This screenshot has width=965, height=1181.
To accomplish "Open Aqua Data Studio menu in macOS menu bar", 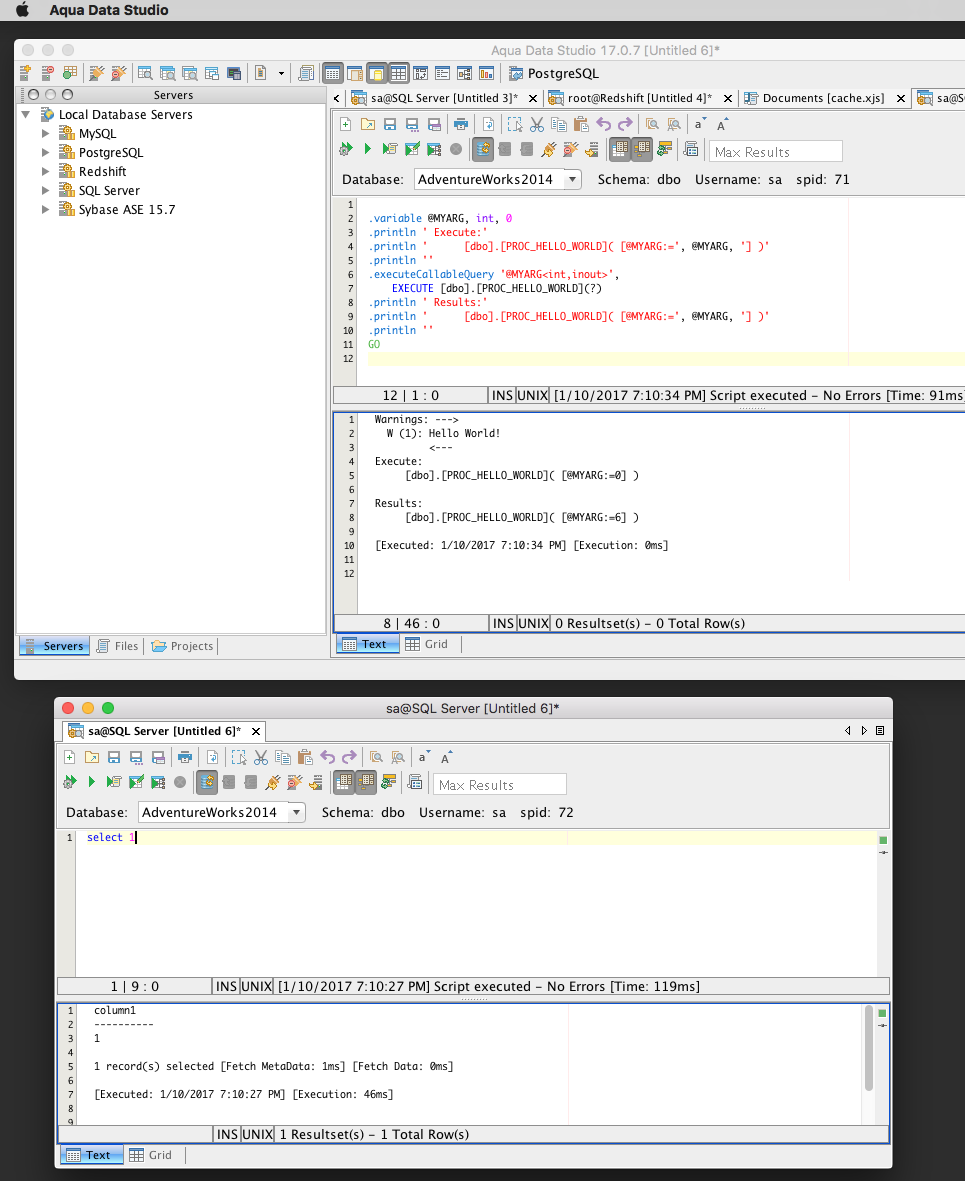I will (x=108, y=10).
